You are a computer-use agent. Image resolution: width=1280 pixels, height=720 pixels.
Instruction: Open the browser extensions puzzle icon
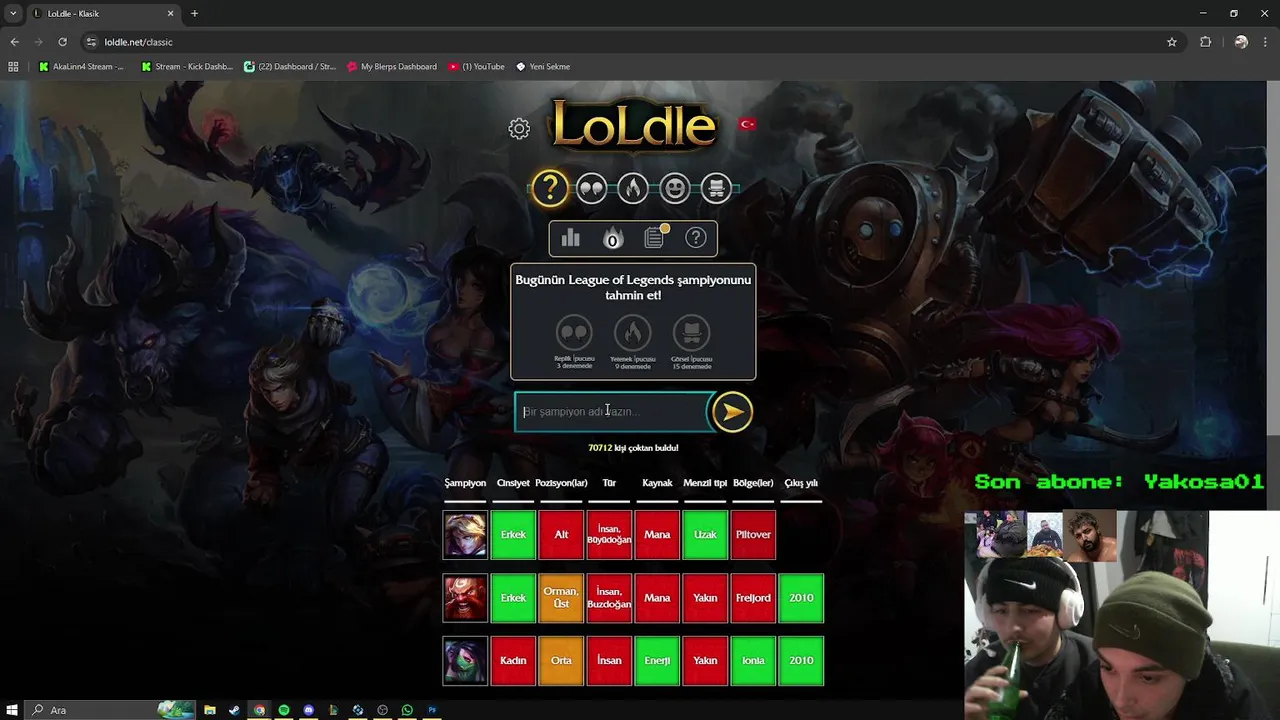[x=1205, y=42]
